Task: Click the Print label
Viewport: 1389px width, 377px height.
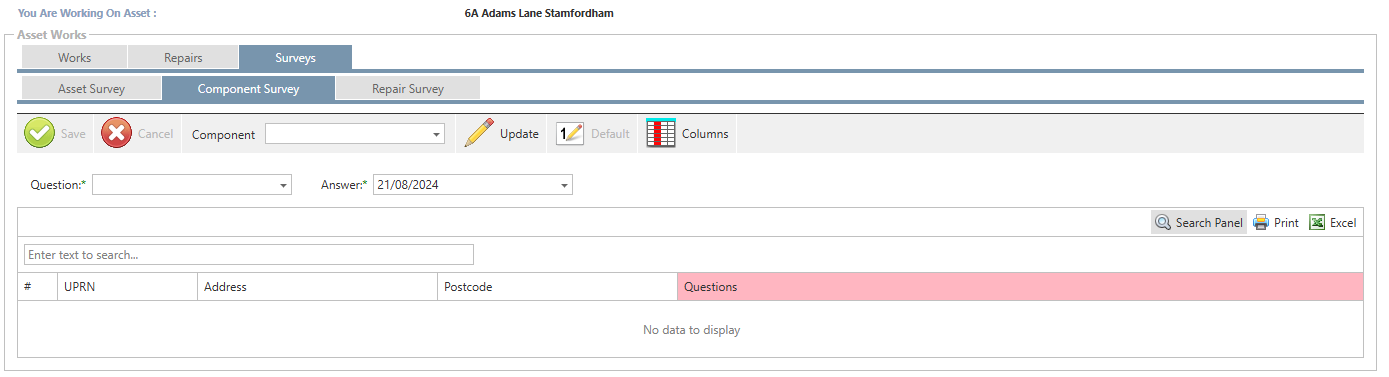Action: pos(1286,223)
